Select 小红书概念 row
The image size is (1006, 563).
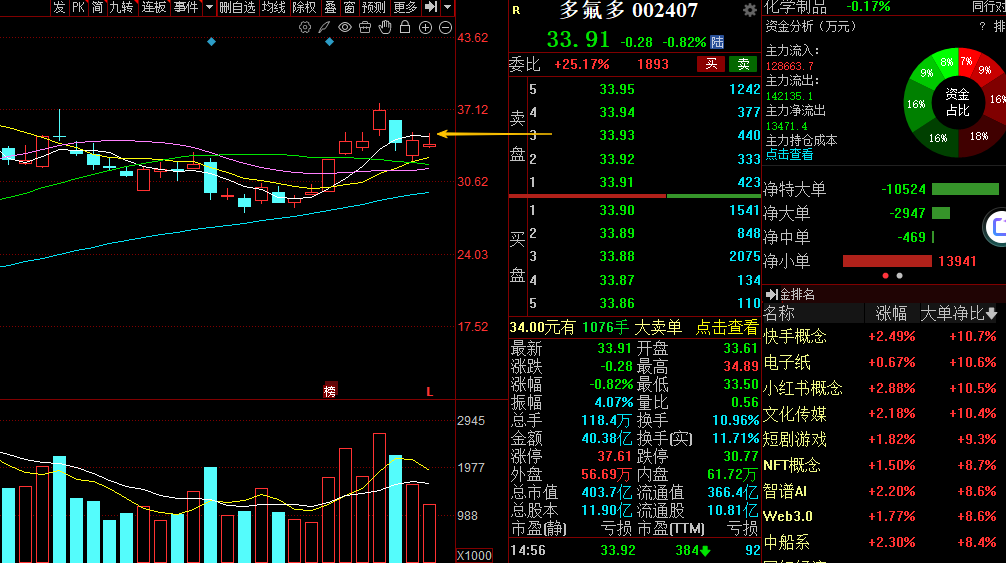[883, 388]
